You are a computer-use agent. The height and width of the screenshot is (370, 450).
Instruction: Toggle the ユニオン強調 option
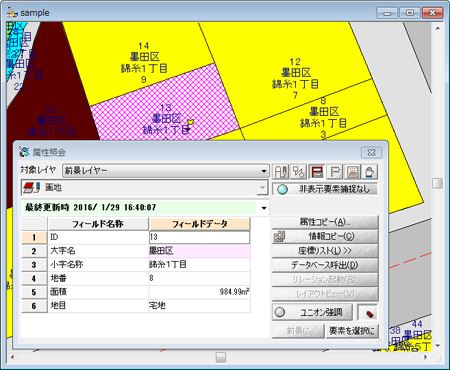[x=312, y=312]
